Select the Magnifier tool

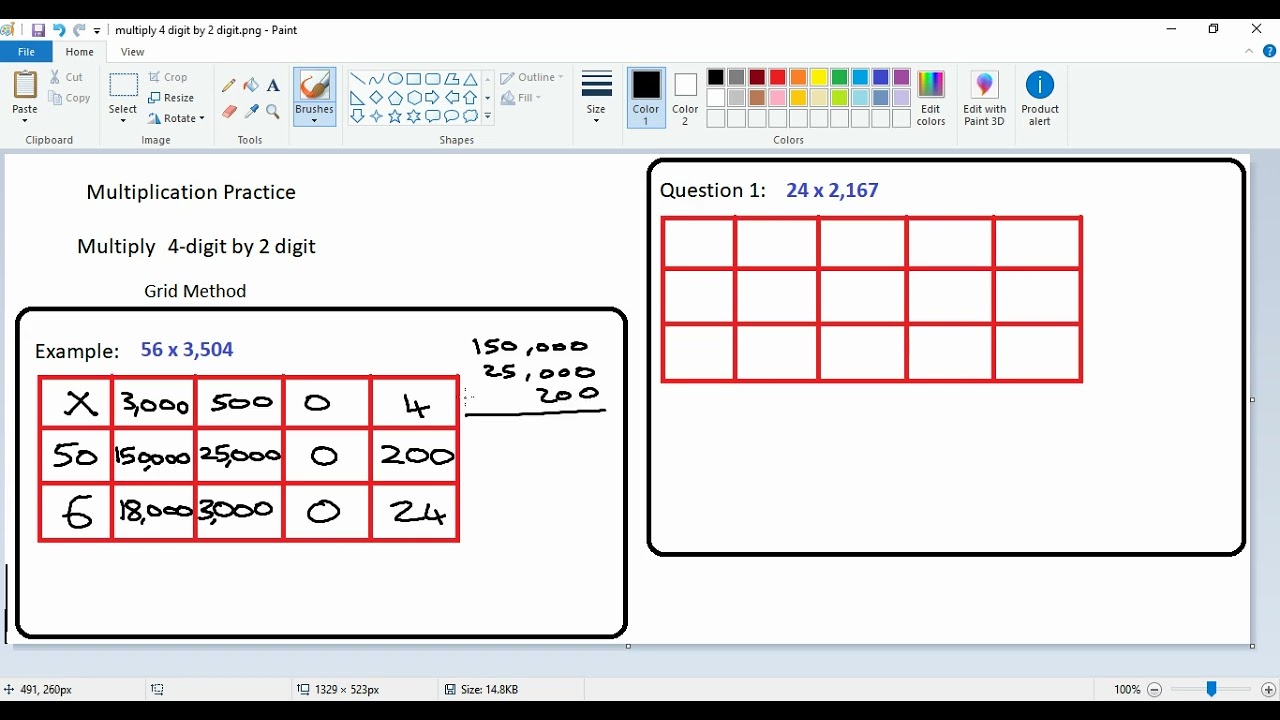(273, 112)
